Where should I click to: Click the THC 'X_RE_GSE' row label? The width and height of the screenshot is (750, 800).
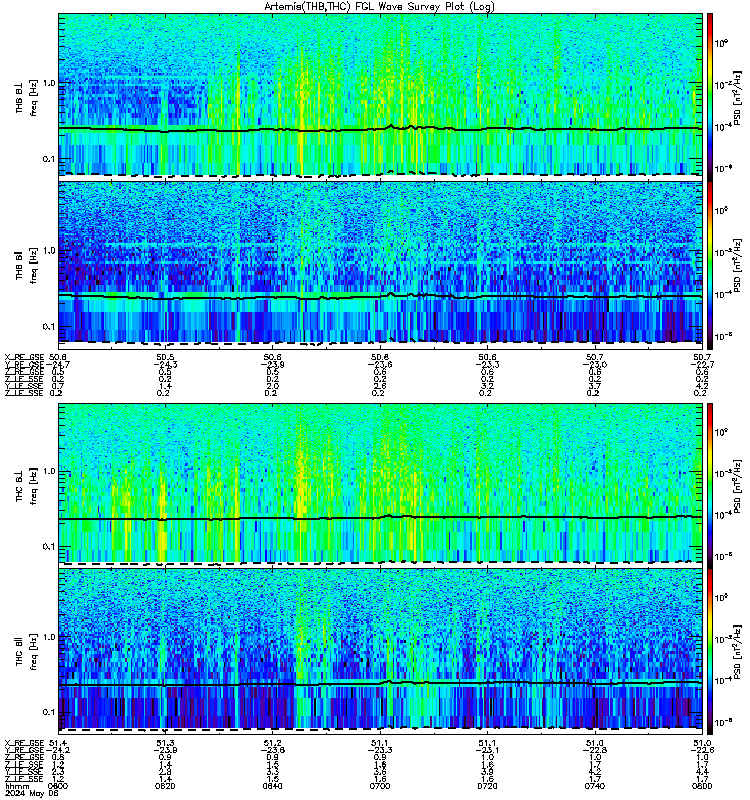(24, 743)
